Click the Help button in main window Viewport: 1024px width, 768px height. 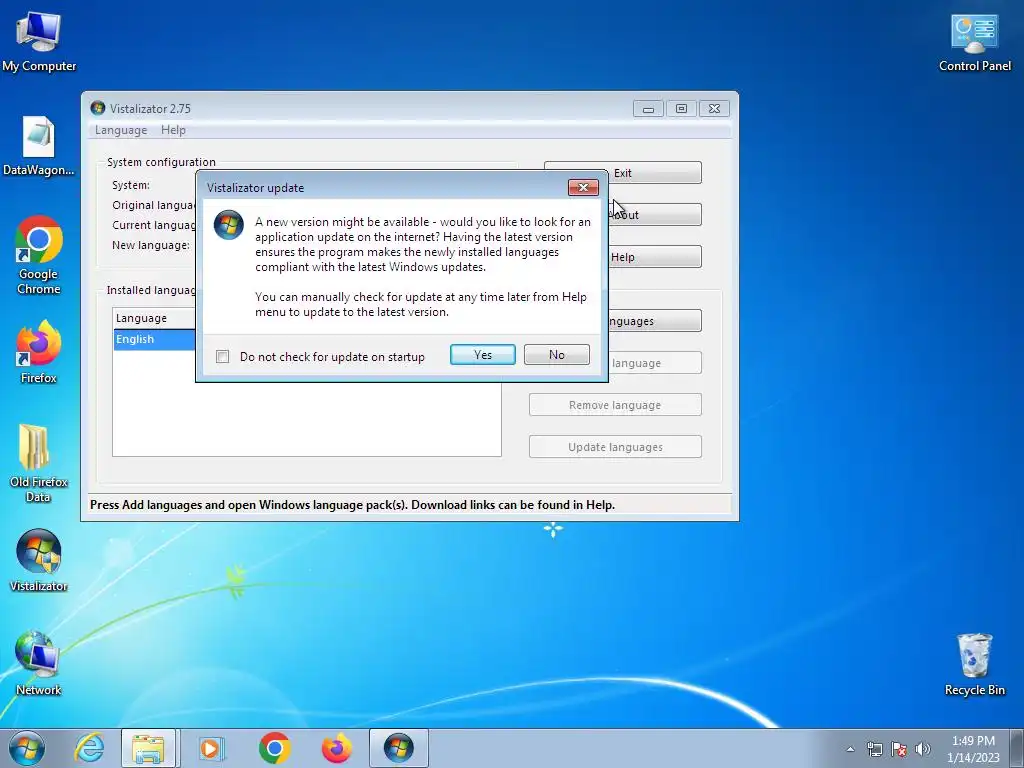click(654, 257)
